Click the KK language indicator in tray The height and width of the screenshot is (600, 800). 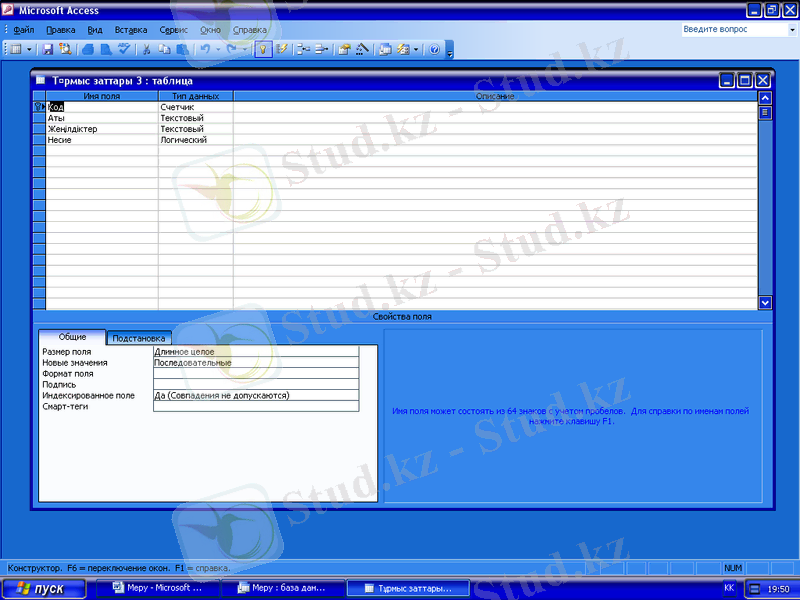tap(729, 588)
